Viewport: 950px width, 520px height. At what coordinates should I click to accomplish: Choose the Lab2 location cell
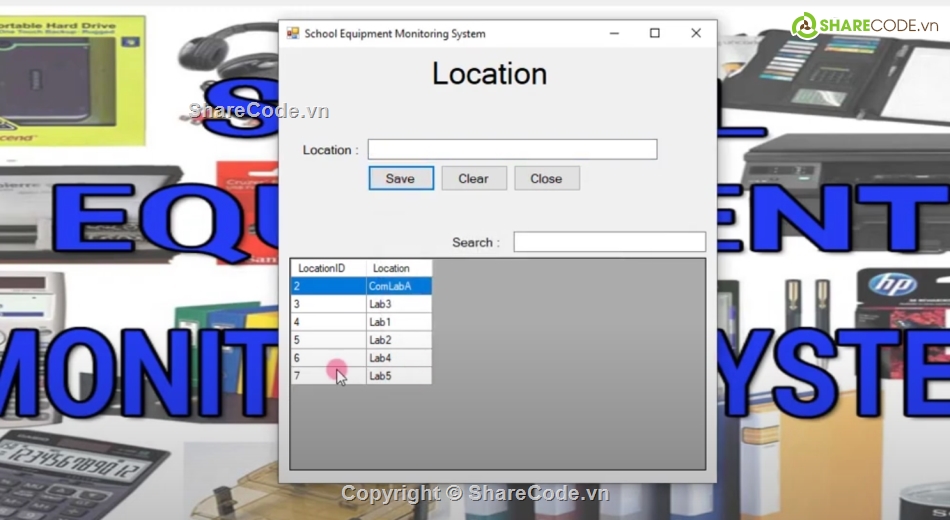[x=398, y=340]
